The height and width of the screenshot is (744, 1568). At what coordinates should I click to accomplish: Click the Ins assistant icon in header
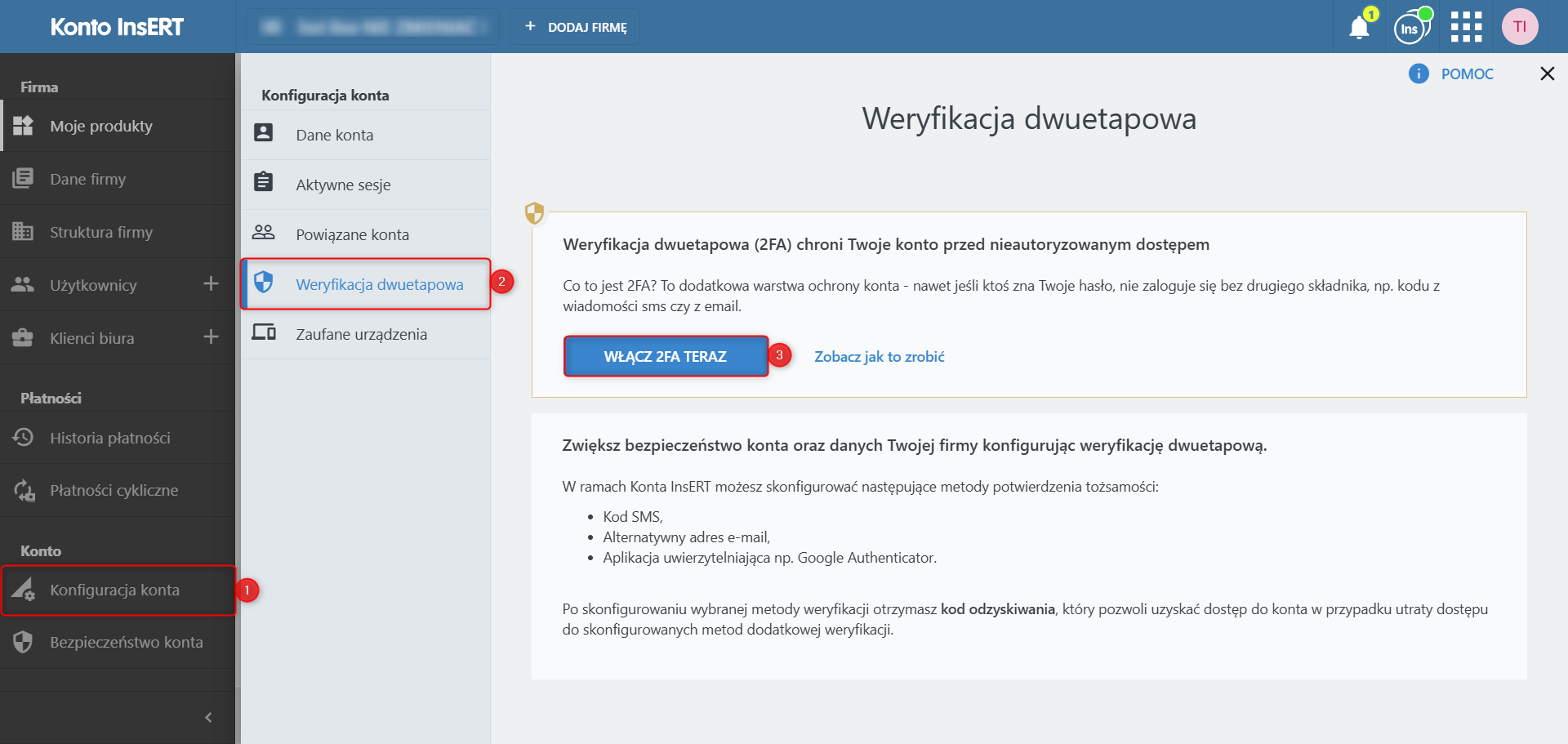pos(1412,28)
